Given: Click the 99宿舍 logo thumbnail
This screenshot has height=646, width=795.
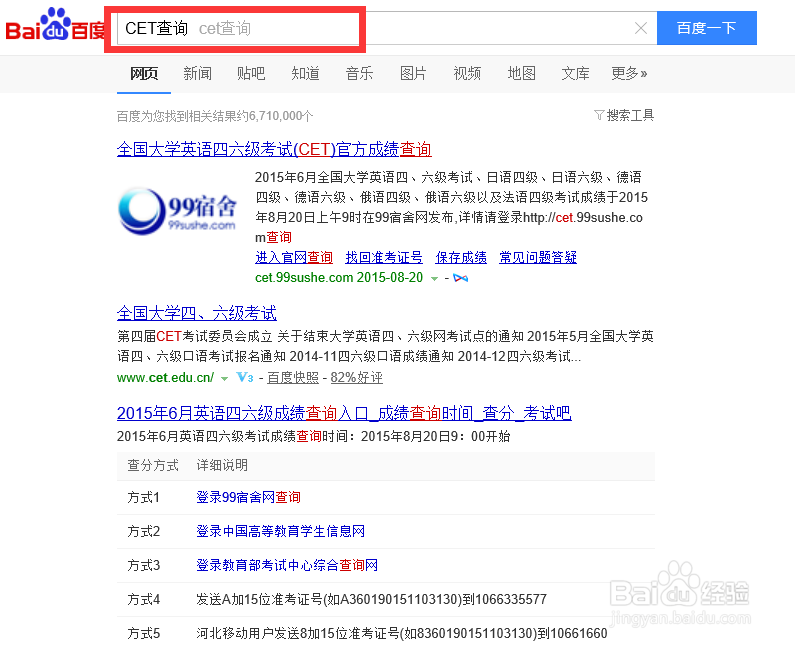Looking at the screenshot, I should tap(177, 212).
